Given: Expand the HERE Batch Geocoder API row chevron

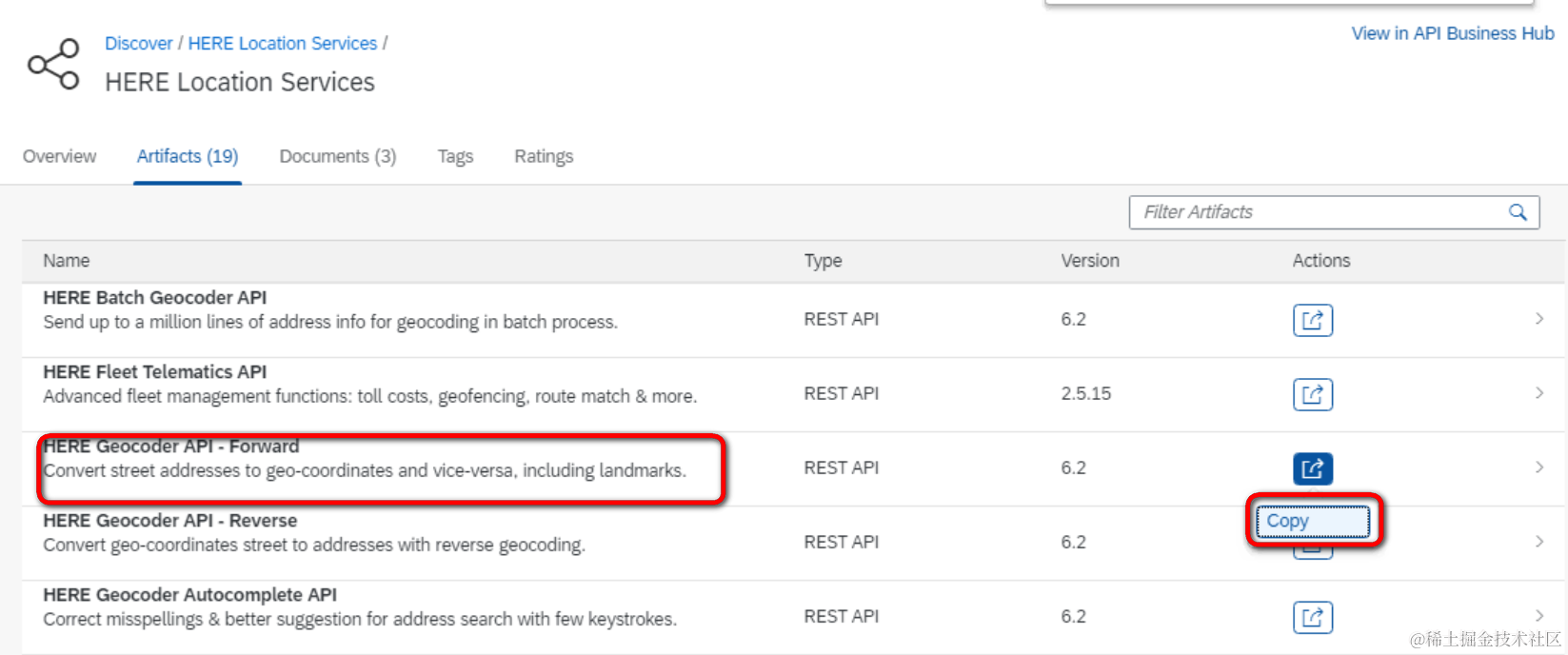Looking at the screenshot, I should click(1538, 319).
